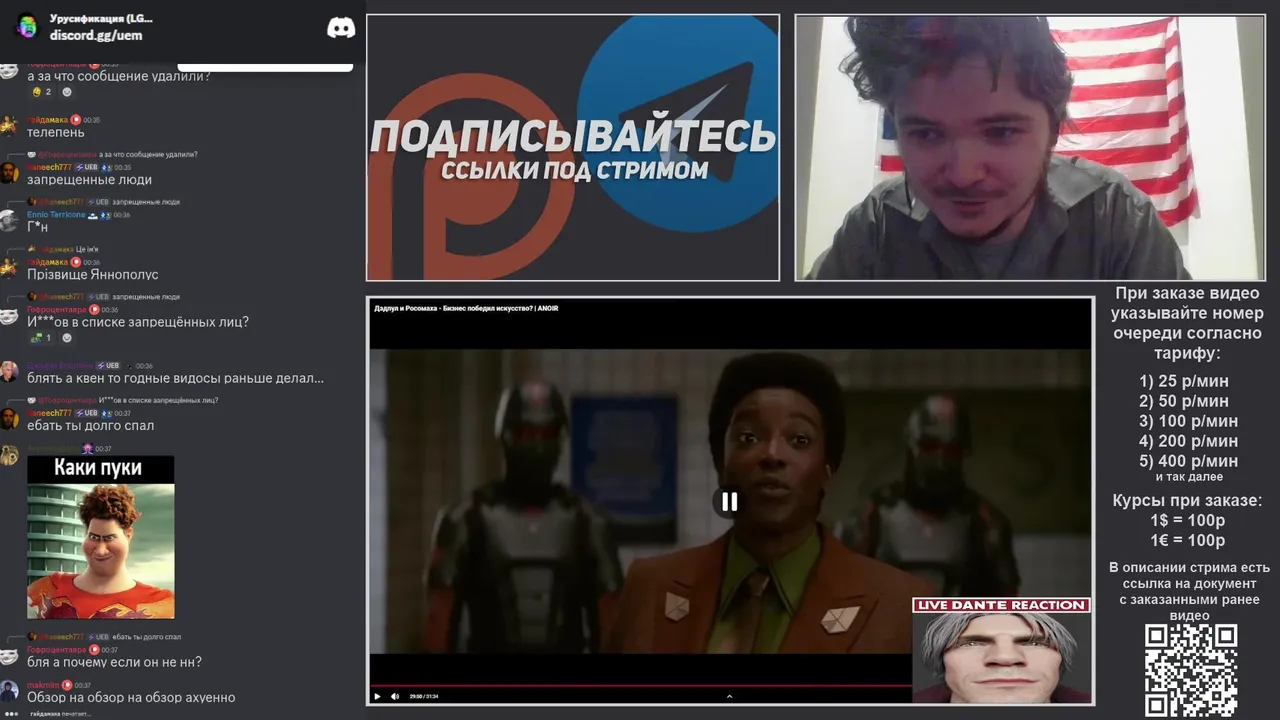Open the discord.gg/uem invite link

[x=96, y=35]
